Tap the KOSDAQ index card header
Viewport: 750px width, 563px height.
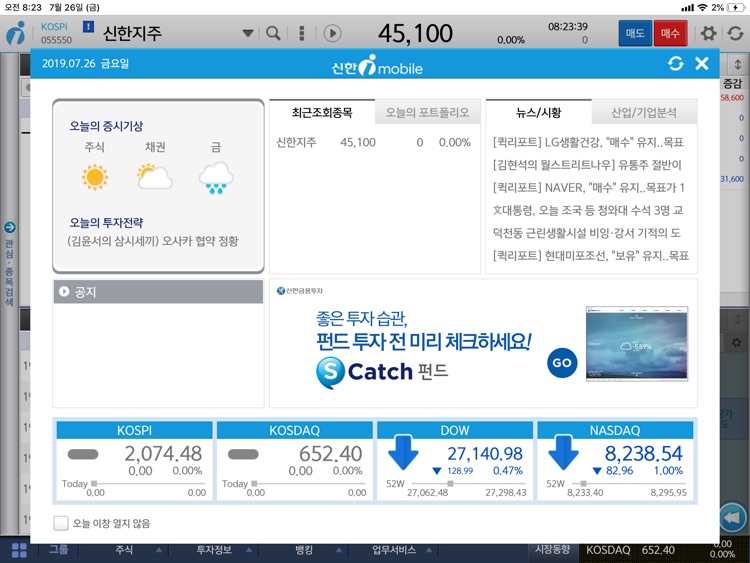[295, 430]
